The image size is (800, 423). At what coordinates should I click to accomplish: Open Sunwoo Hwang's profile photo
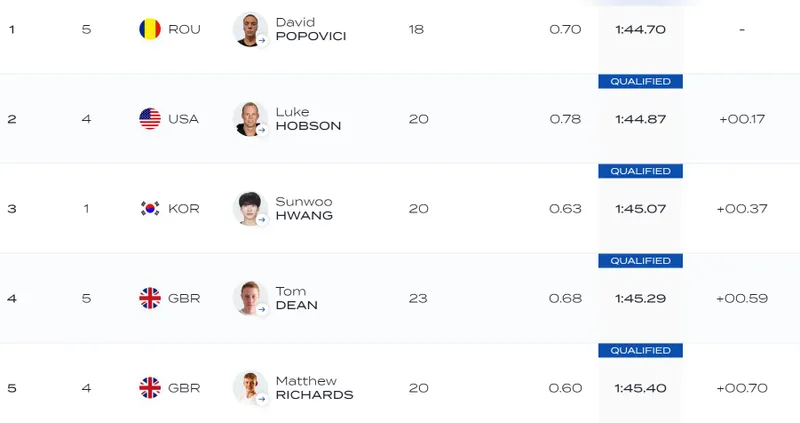click(249, 209)
